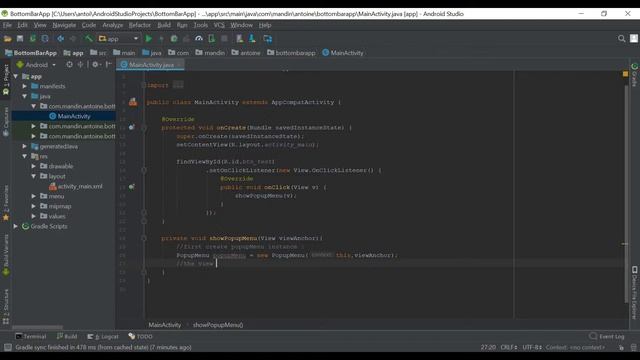The image size is (640, 360).
Task: Collapse the app module tree node
Action: click(16, 76)
